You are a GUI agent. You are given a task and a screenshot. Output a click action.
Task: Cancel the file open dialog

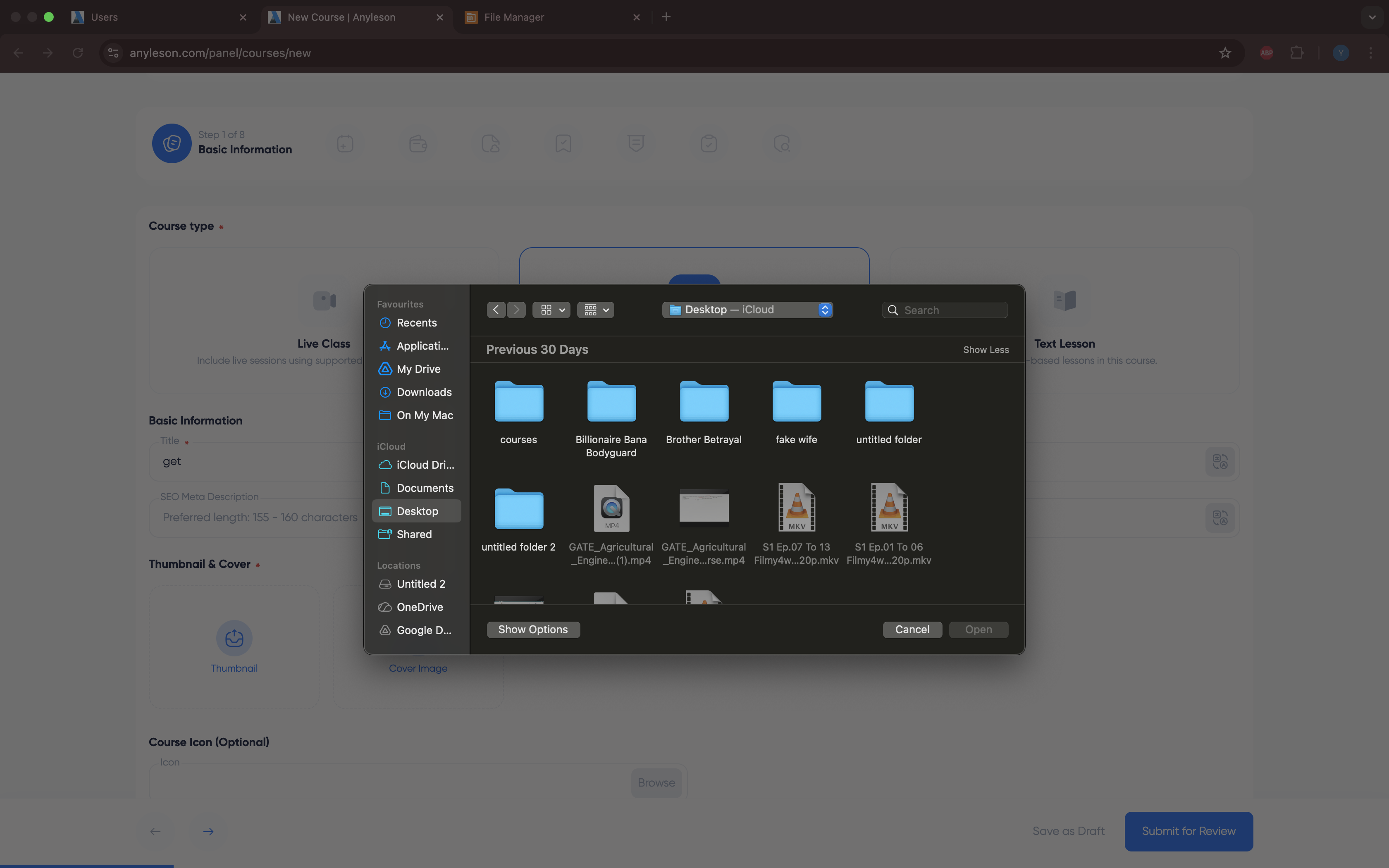(x=912, y=630)
